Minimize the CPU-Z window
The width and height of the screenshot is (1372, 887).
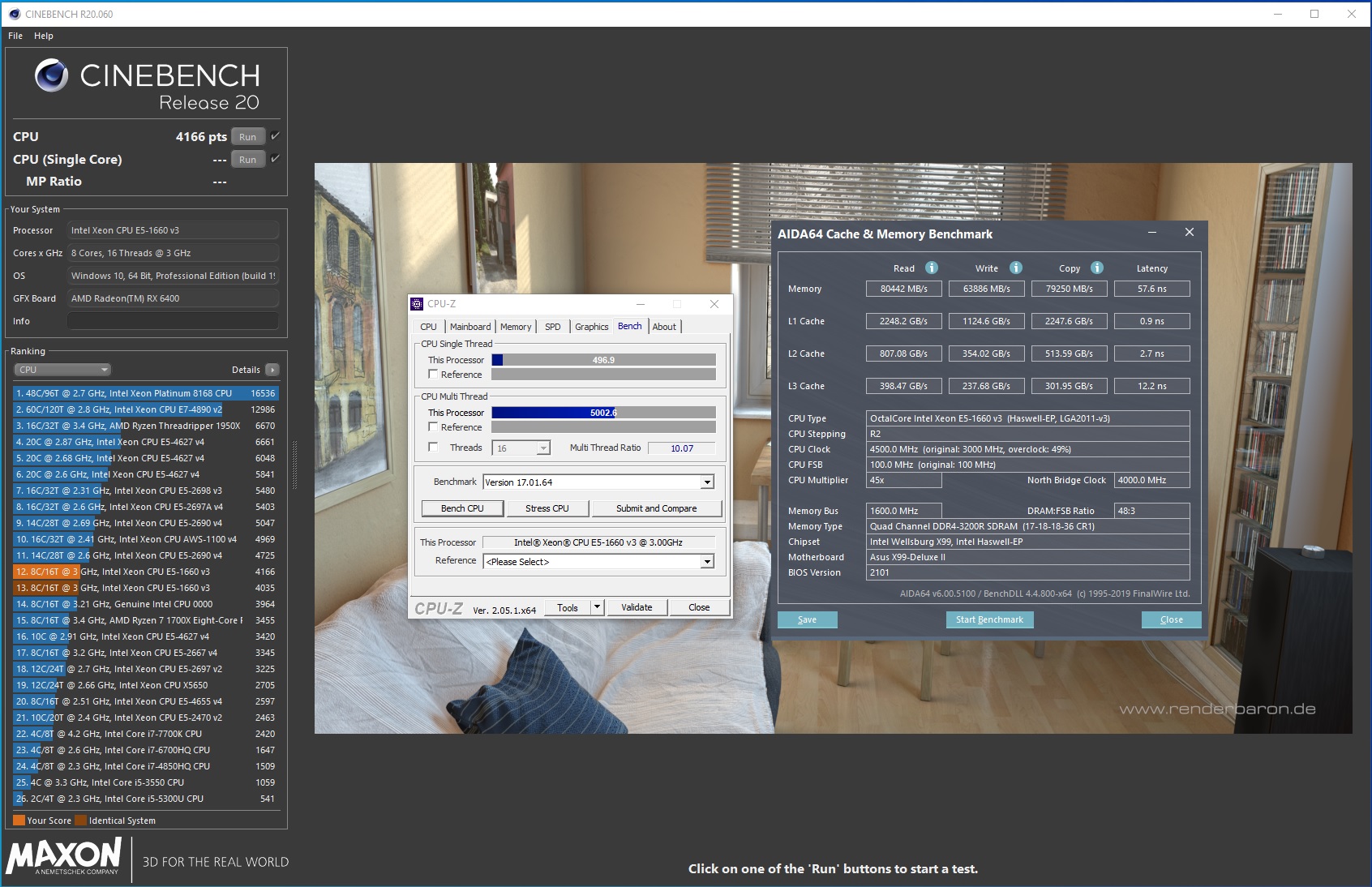(x=641, y=304)
